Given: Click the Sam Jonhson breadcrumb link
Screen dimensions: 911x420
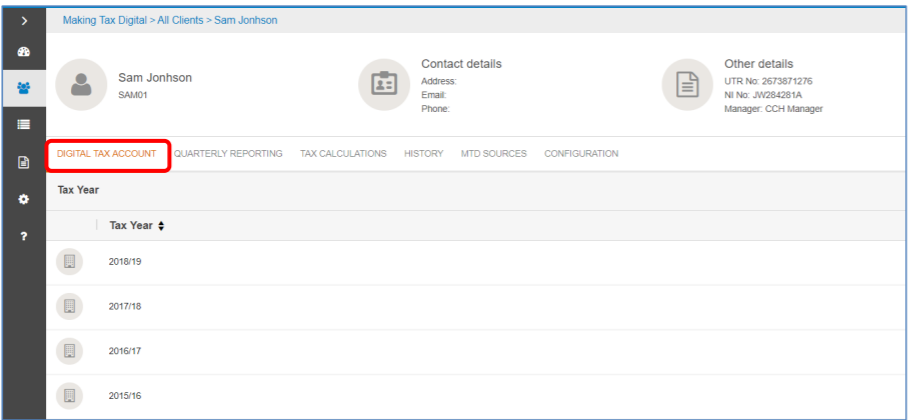Looking at the screenshot, I should pos(246,20).
